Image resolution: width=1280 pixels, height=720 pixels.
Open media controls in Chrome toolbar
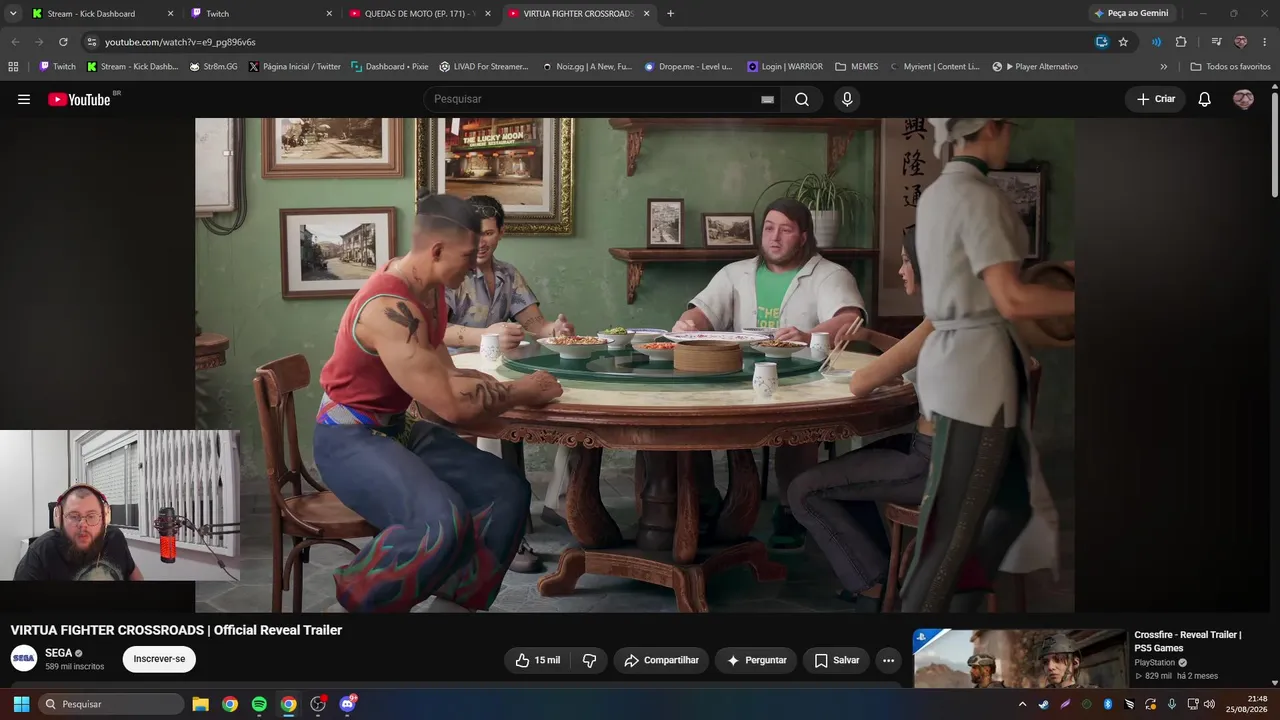(x=1216, y=42)
